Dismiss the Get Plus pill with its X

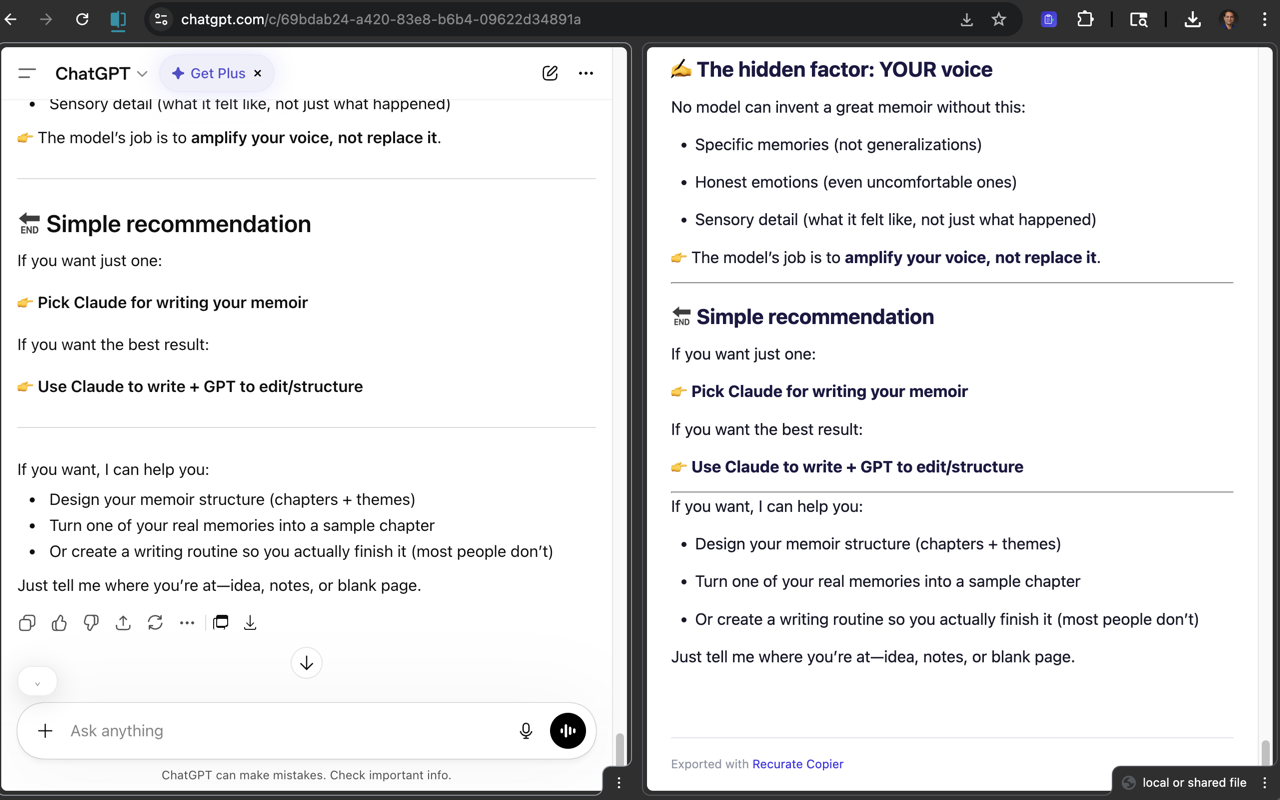257,72
